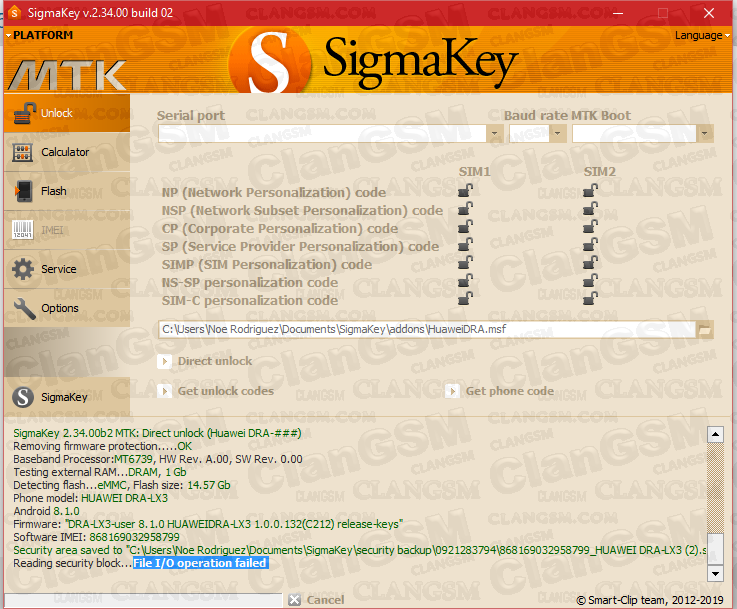
Task: Click the Calculator icon
Action: click(23, 153)
